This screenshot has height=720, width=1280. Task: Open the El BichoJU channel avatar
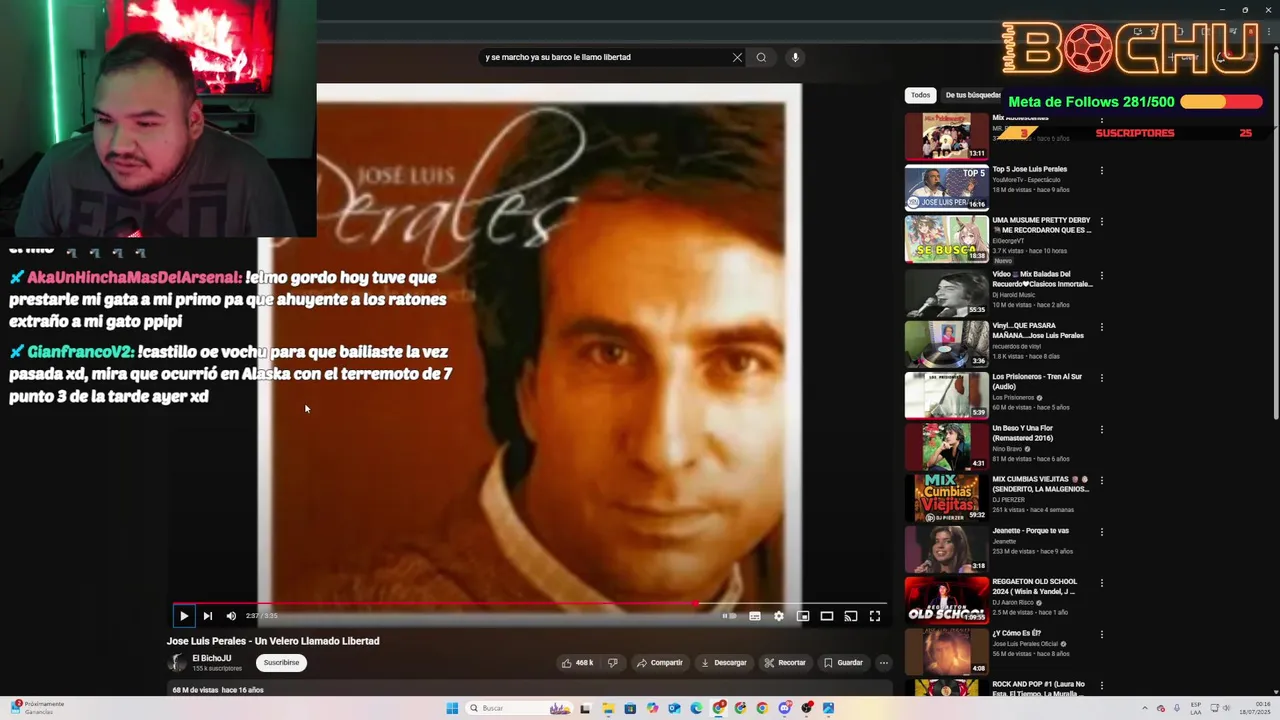pos(177,662)
